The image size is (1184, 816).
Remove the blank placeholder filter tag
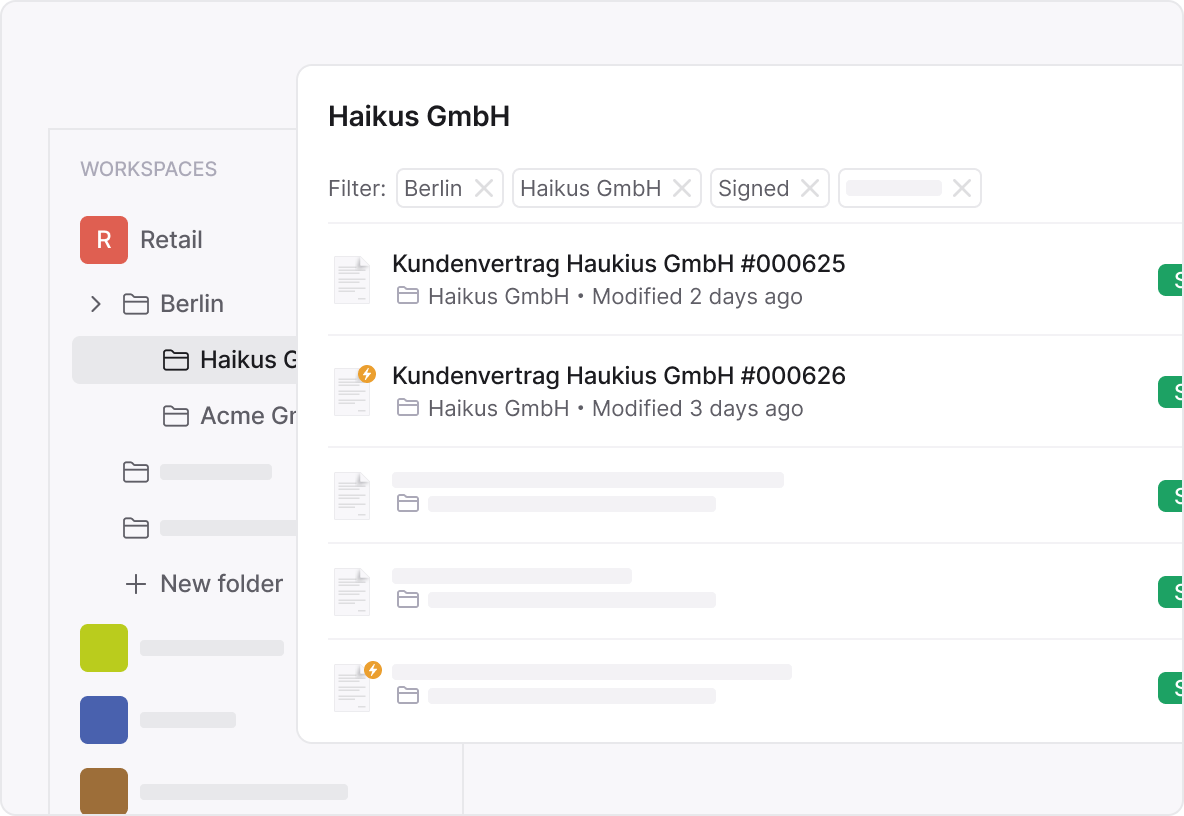point(962,188)
